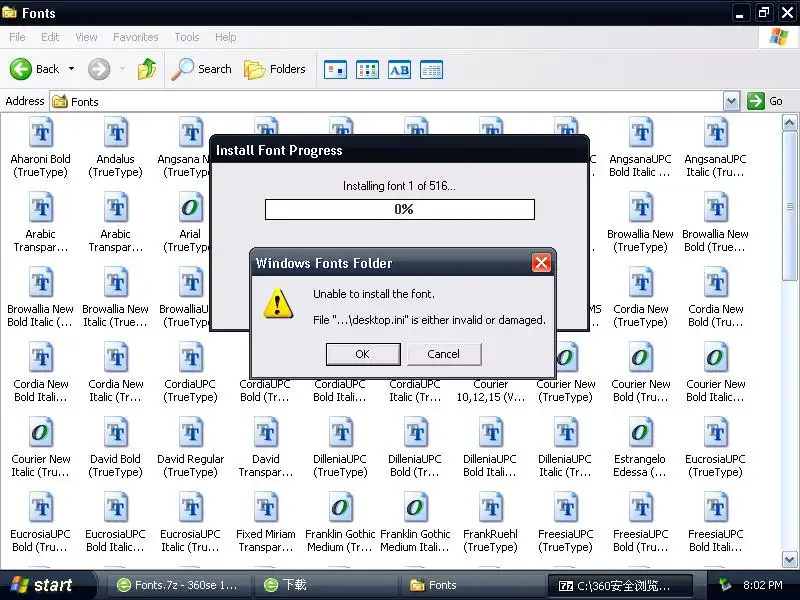Switch to the 下载 taskbar window
800x600 pixels.
coord(327,585)
